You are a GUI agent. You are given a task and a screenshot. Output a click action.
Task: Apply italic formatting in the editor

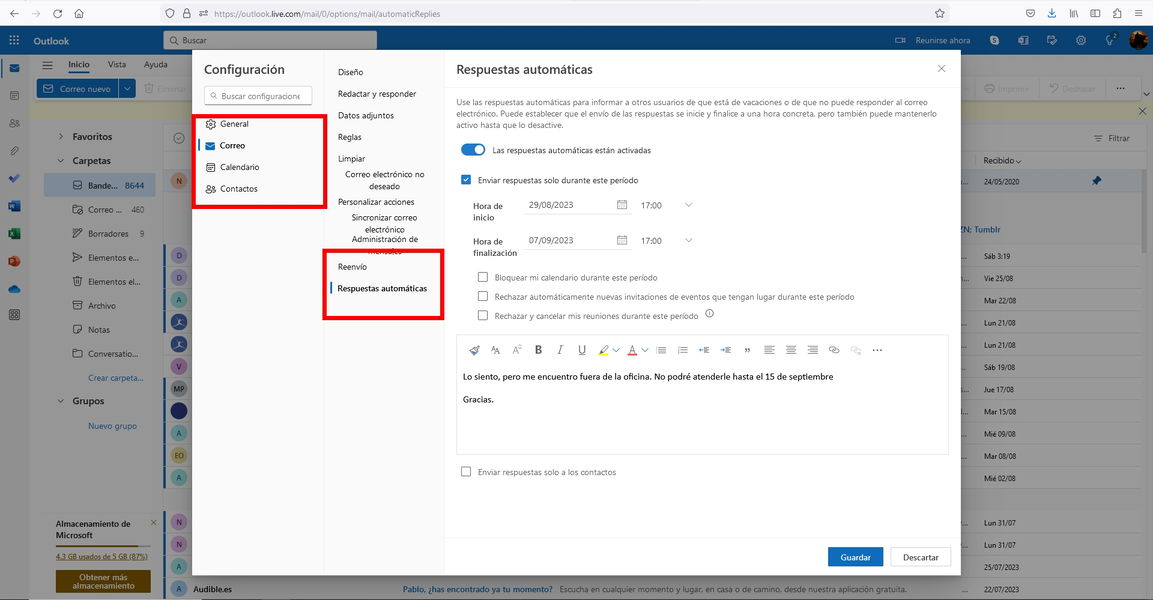coord(560,350)
